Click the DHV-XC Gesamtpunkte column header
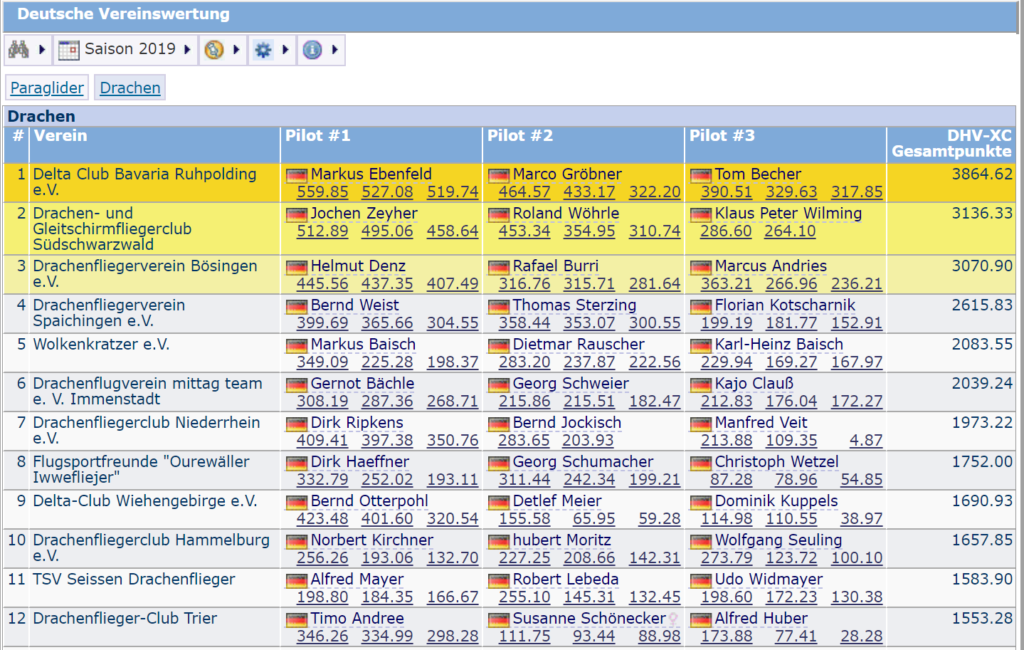 [952, 144]
